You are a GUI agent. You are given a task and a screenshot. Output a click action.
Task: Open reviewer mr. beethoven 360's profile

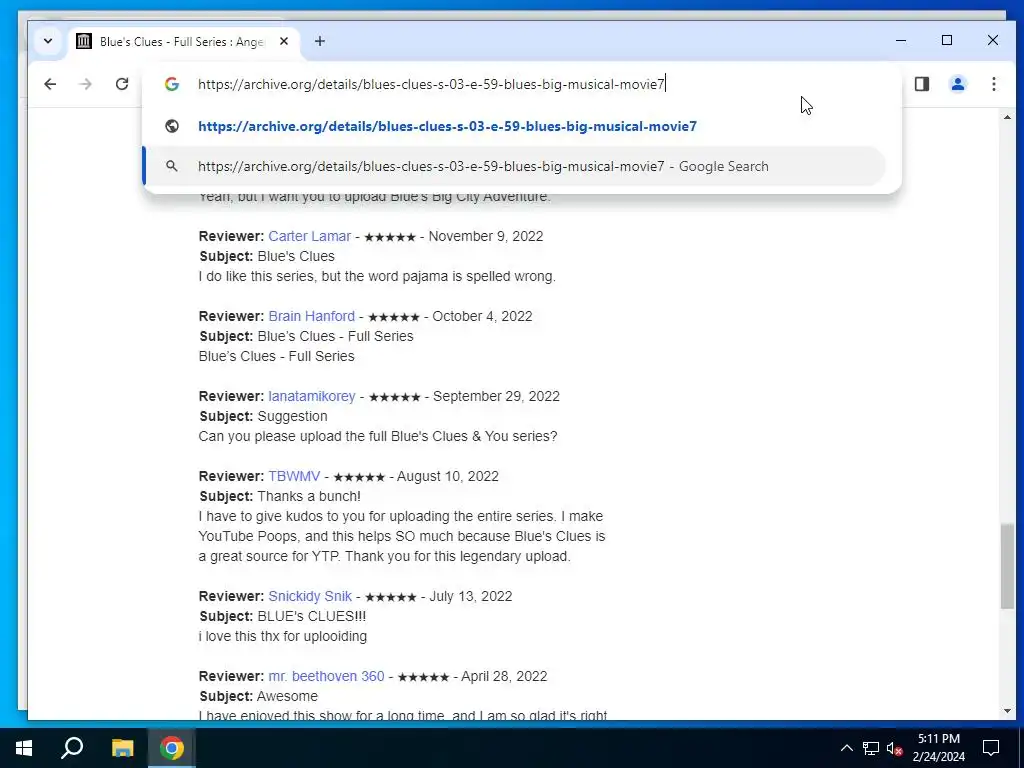(x=327, y=676)
